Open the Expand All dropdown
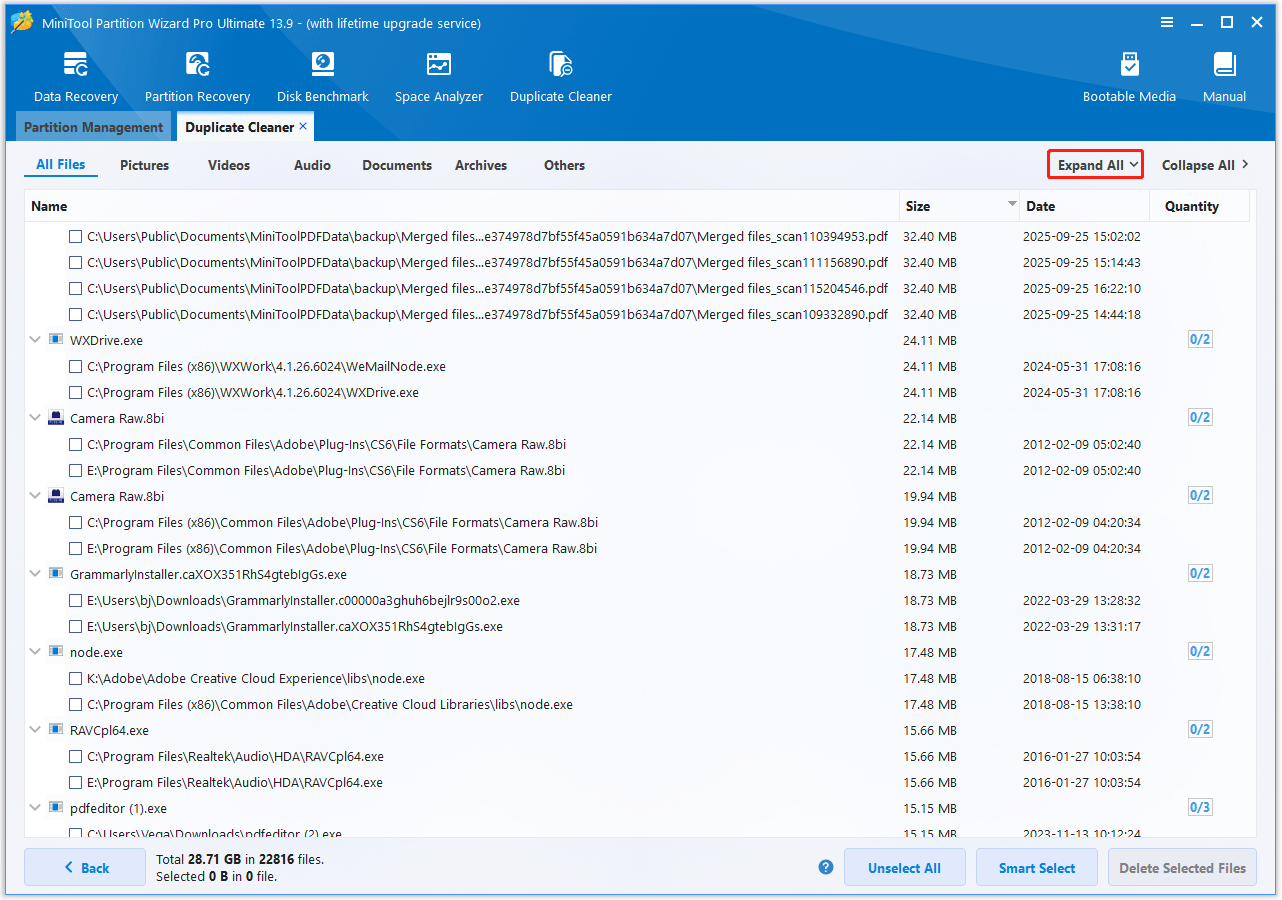 [1095, 165]
